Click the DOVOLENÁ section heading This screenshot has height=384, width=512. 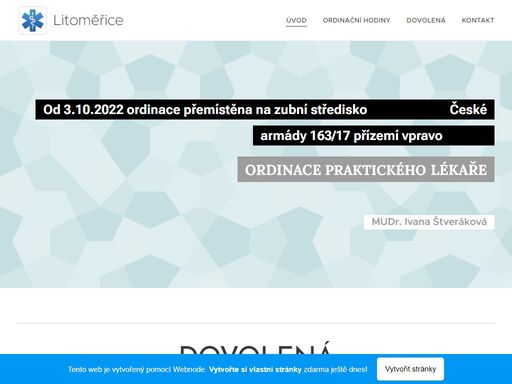256,348
